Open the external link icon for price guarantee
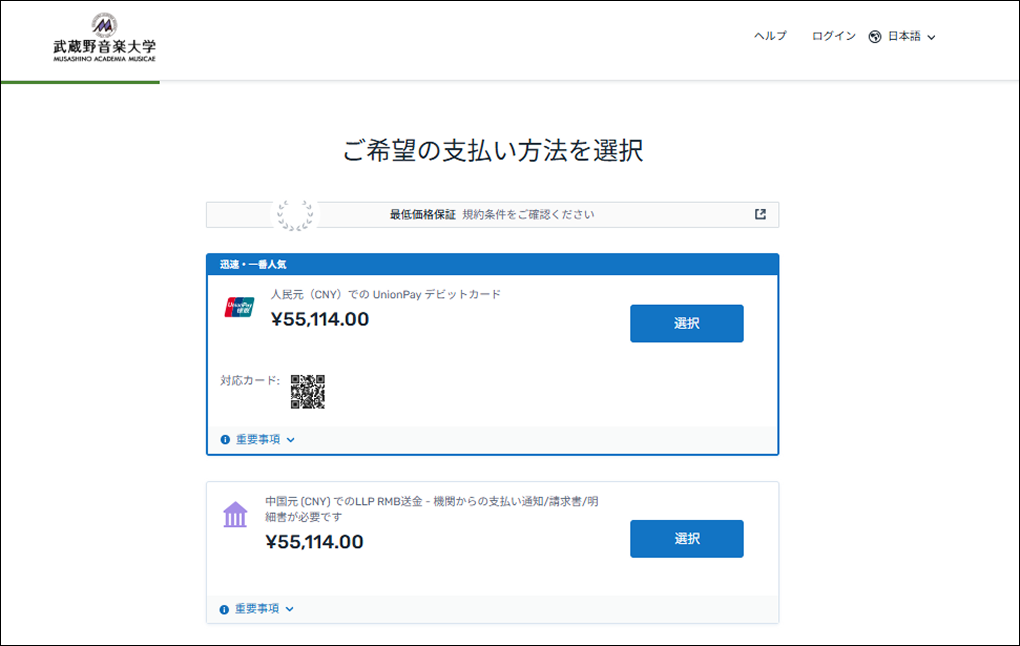 point(760,214)
